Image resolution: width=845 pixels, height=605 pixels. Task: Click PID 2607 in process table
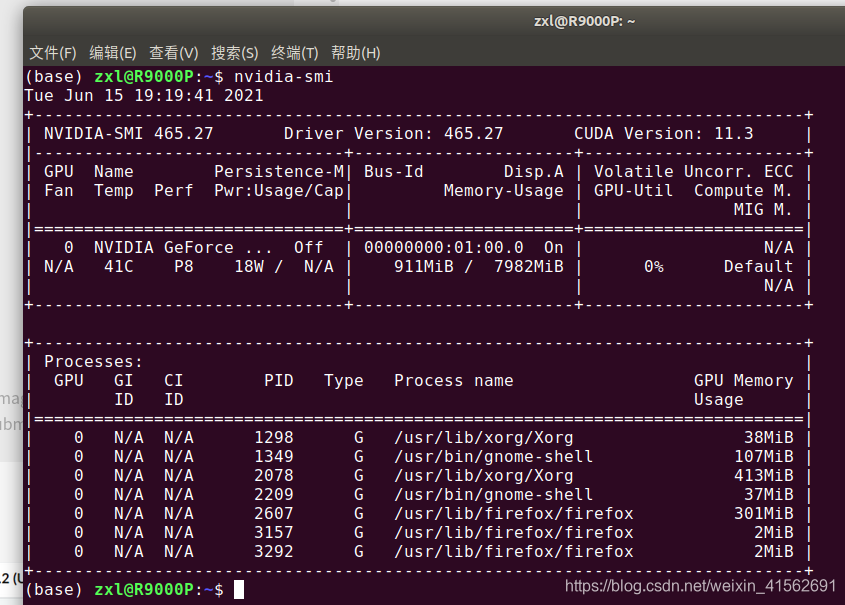(x=274, y=513)
